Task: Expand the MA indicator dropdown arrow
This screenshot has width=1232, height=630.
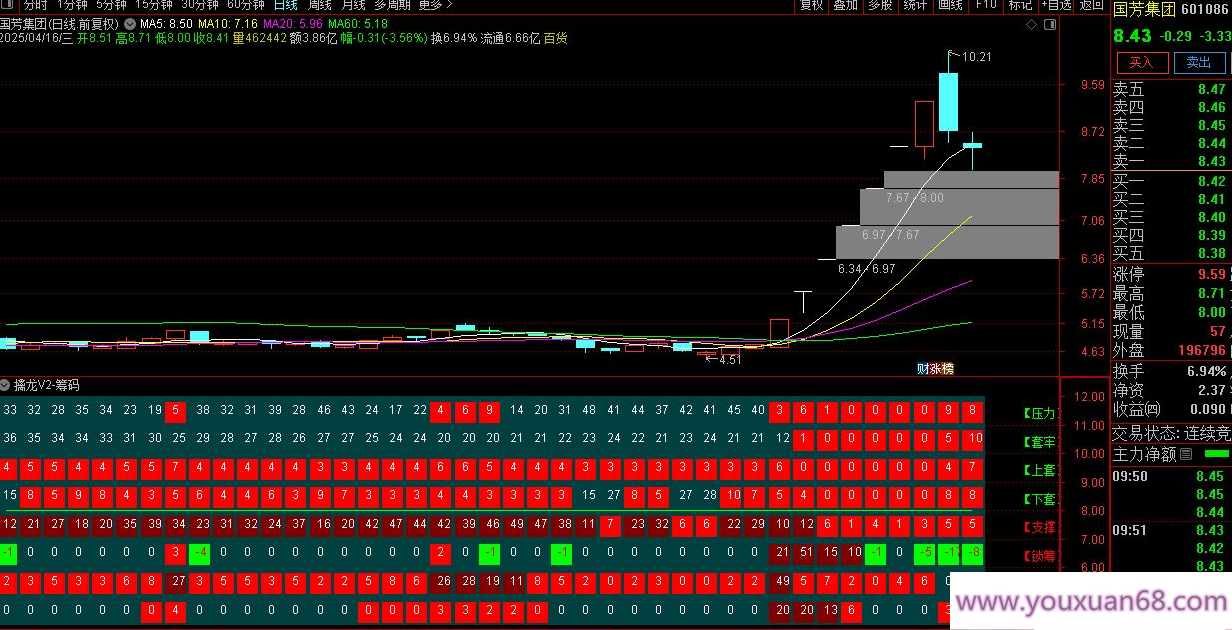Action: (130, 23)
